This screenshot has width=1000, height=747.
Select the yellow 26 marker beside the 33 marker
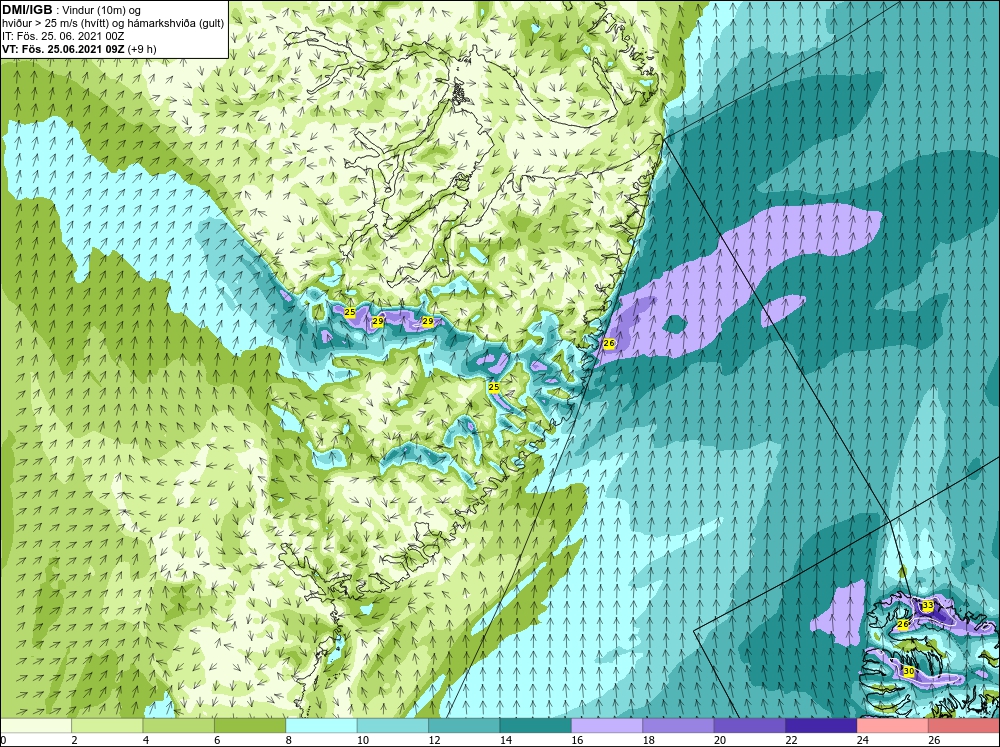[902, 624]
